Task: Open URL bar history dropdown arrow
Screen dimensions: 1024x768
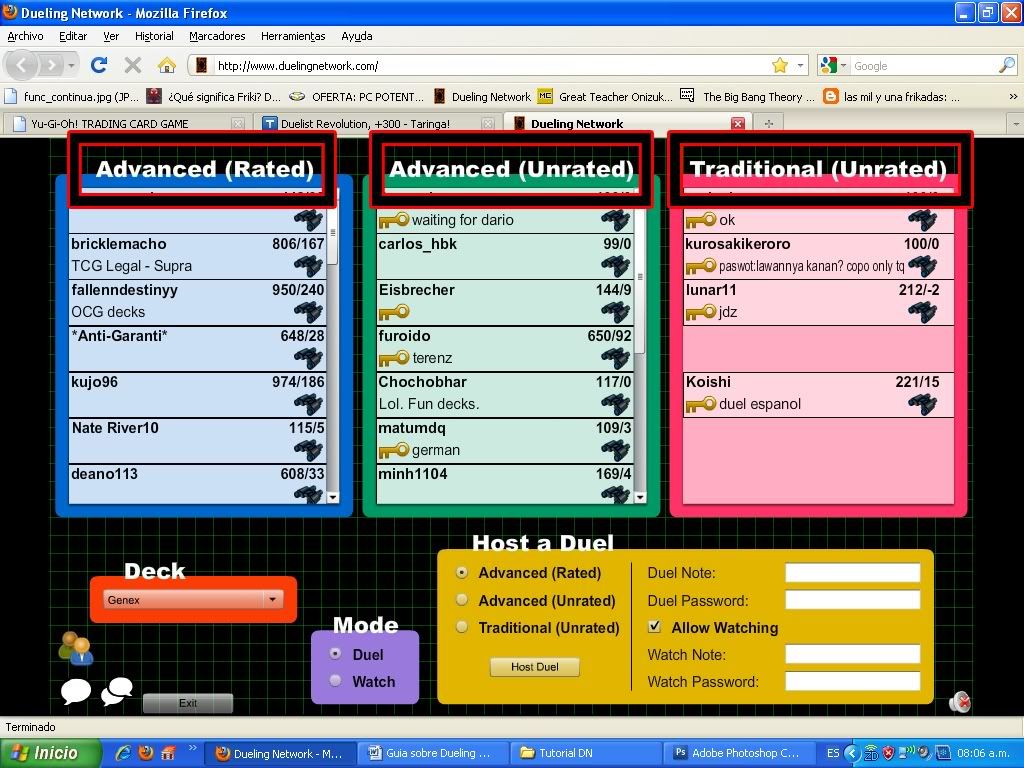Action: [801, 65]
